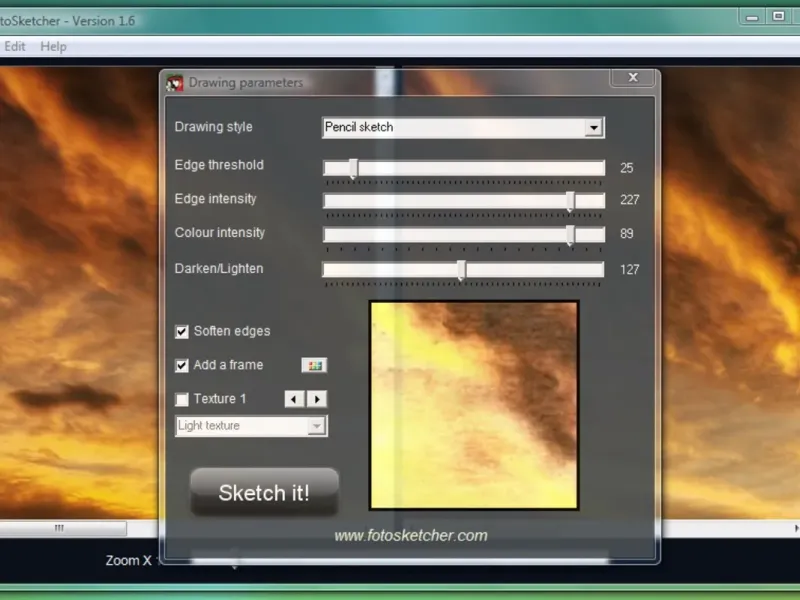Maximize the FotoSketcher main window
Viewport: 800px width, 600px height.
coord(778,17)
